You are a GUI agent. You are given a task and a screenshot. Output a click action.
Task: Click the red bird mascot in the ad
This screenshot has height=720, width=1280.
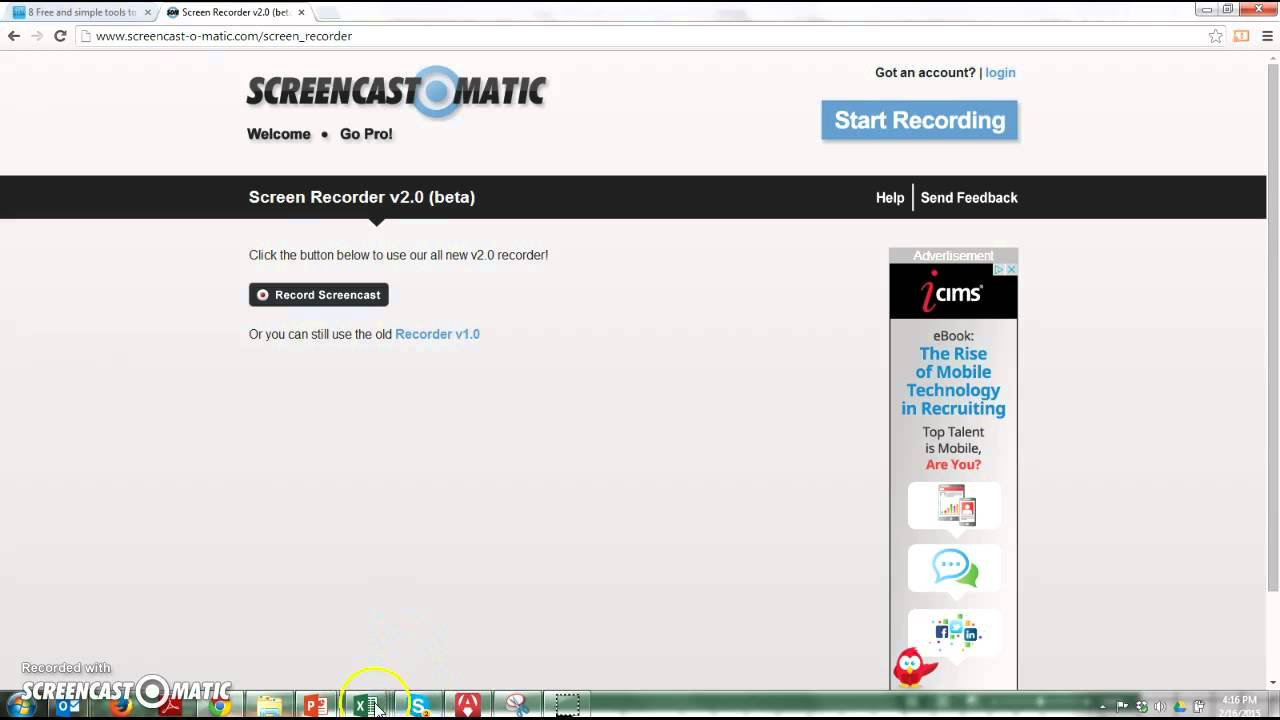913,667
